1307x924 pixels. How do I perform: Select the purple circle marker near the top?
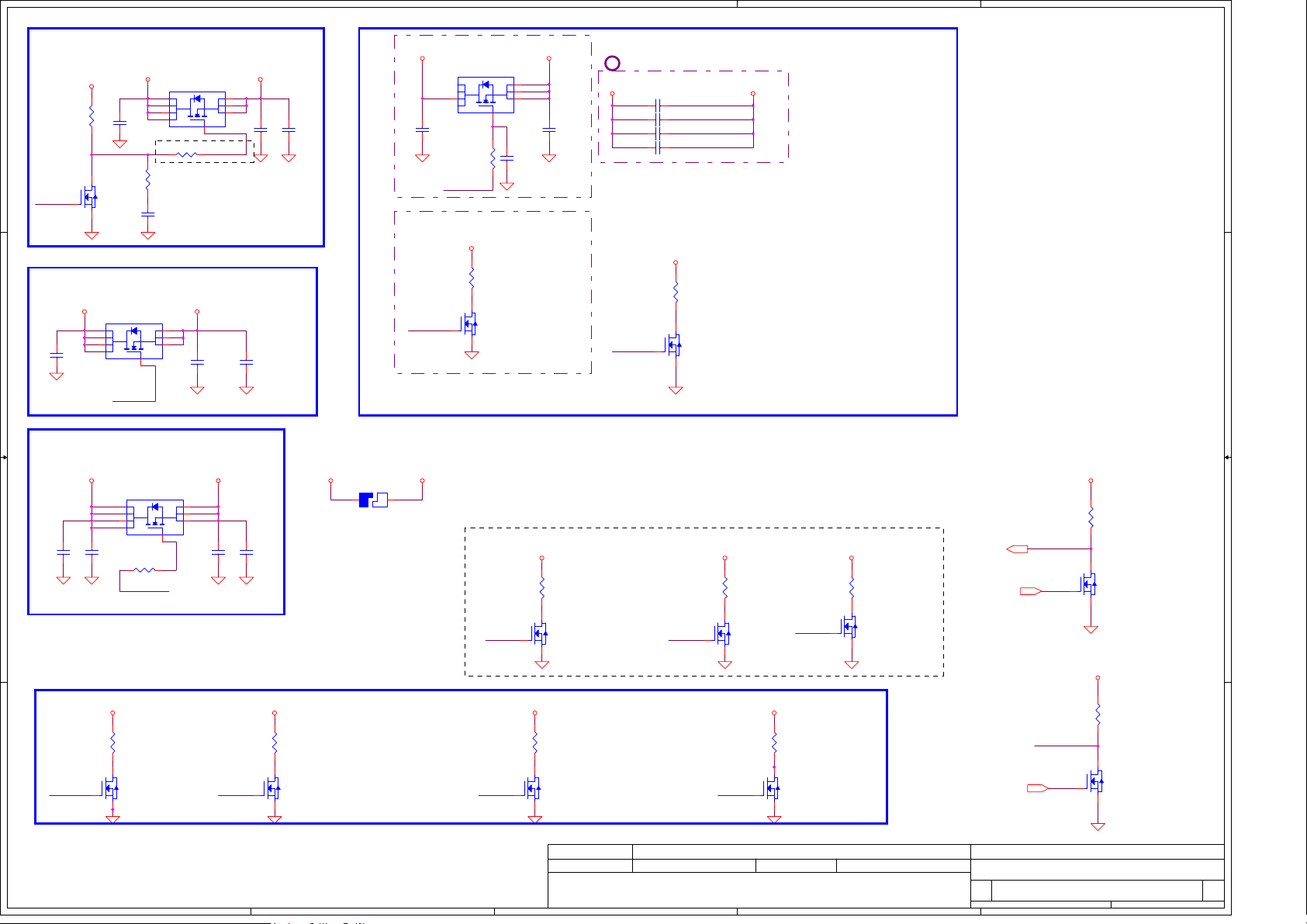coord(612,64)
